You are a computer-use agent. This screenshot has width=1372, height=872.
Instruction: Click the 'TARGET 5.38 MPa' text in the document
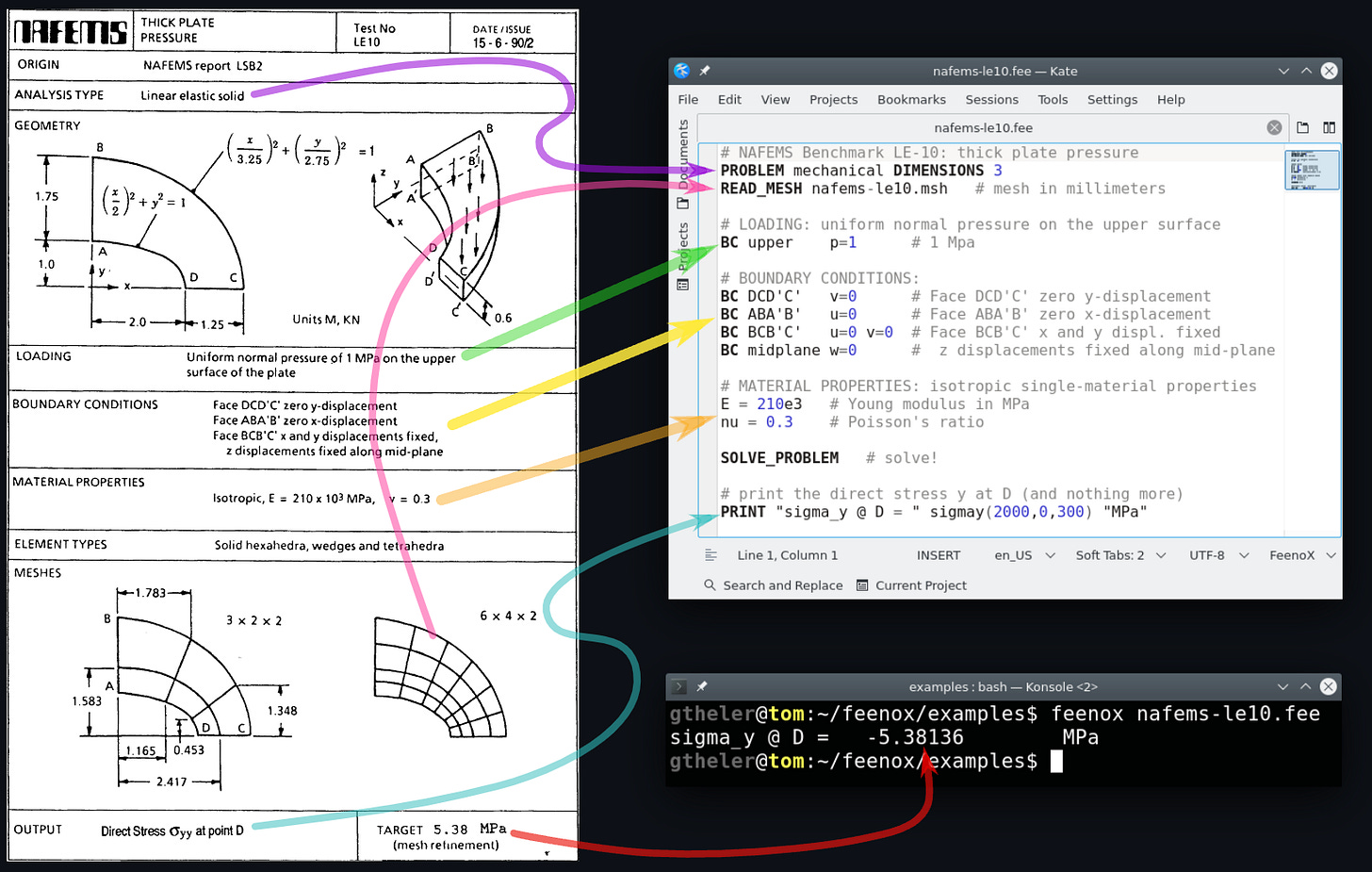tap(441, 830)
